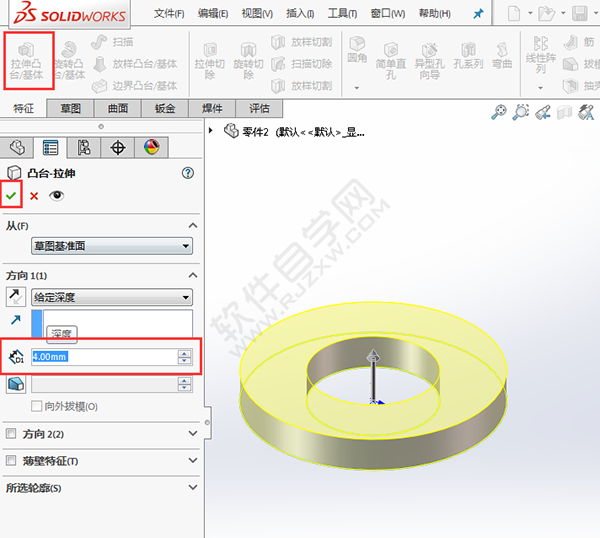Choose the Swept Boss (扫描) tool
This screenshot has width=600, height=538.
click(112, 42)
